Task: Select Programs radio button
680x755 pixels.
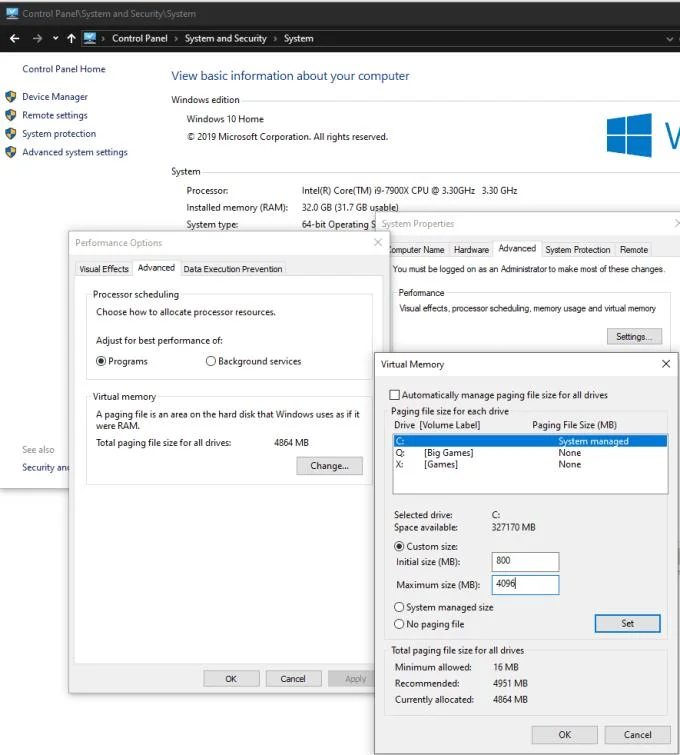Action: [x=101, y=361]
